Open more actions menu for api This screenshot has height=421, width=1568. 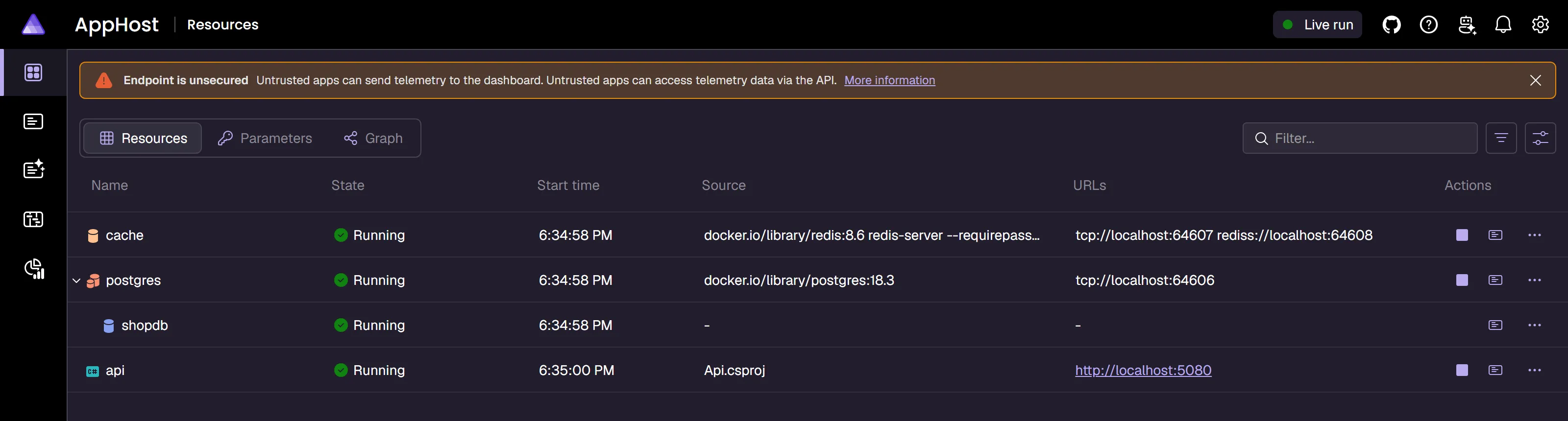(1535, 370)
